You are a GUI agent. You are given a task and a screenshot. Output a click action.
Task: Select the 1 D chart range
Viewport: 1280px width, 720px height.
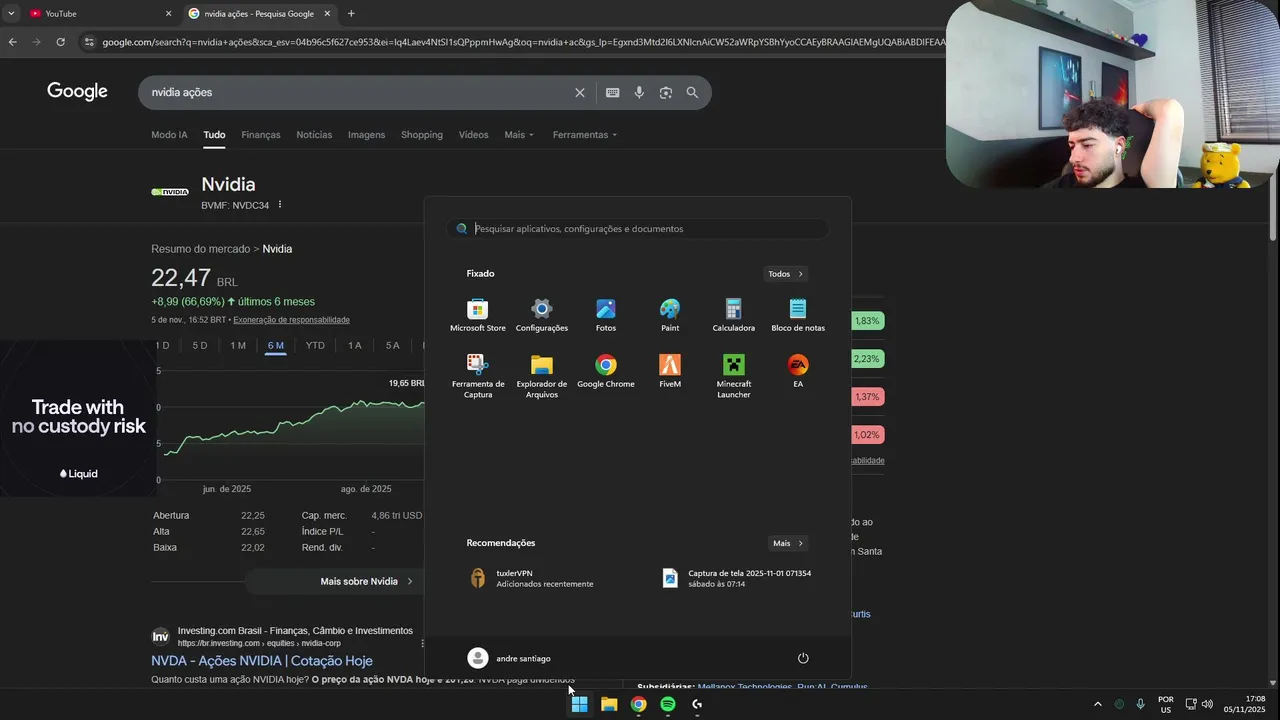162,346
